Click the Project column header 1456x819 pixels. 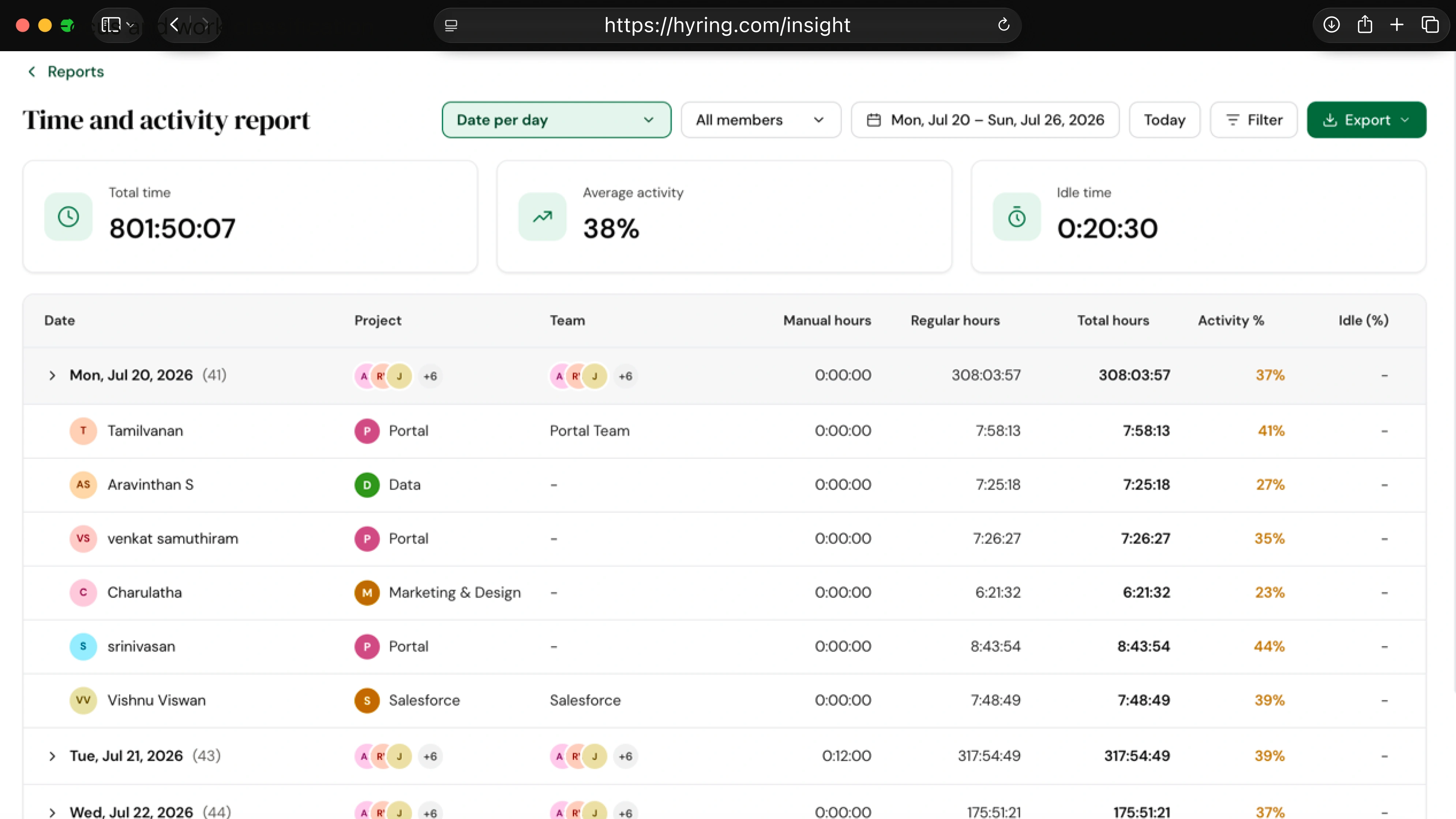(x=378, y=320)
